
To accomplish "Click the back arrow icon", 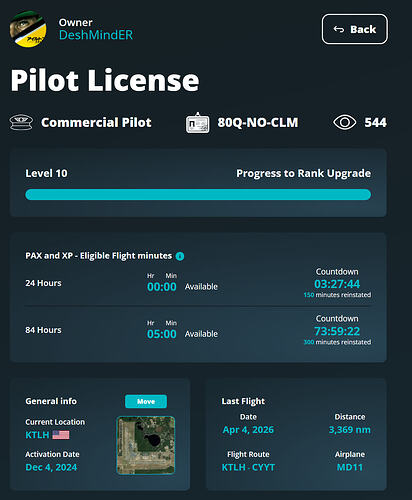I will click(339, 29).
